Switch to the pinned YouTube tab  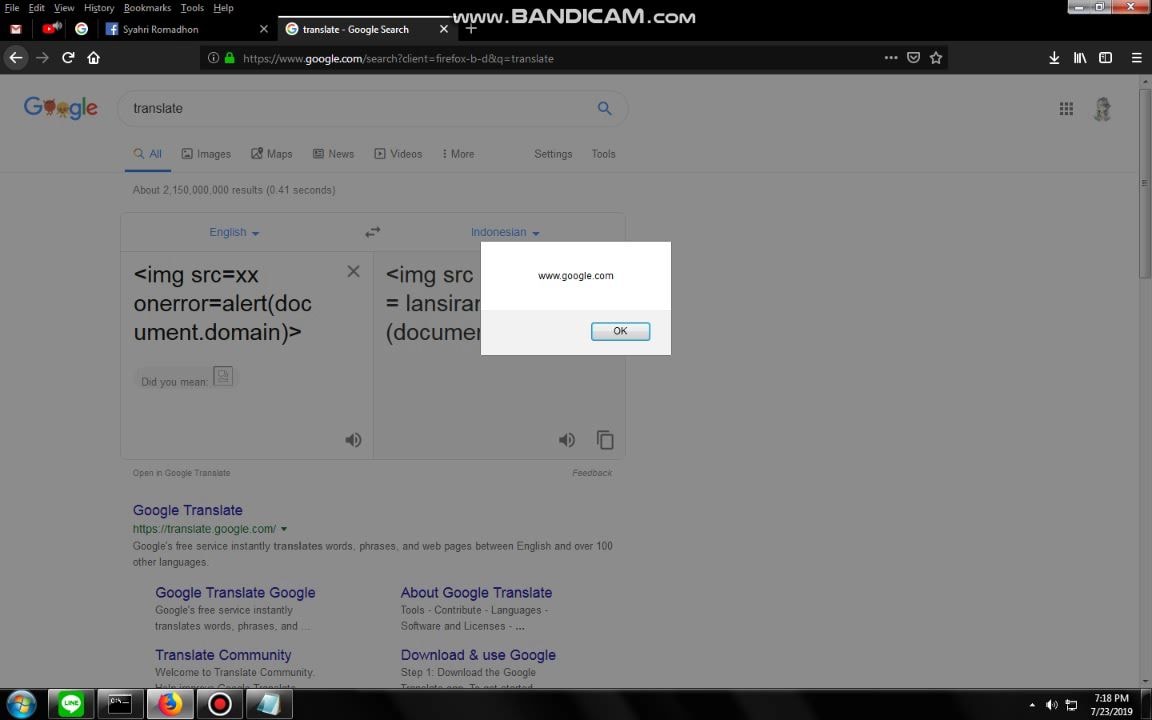(51, 29)
